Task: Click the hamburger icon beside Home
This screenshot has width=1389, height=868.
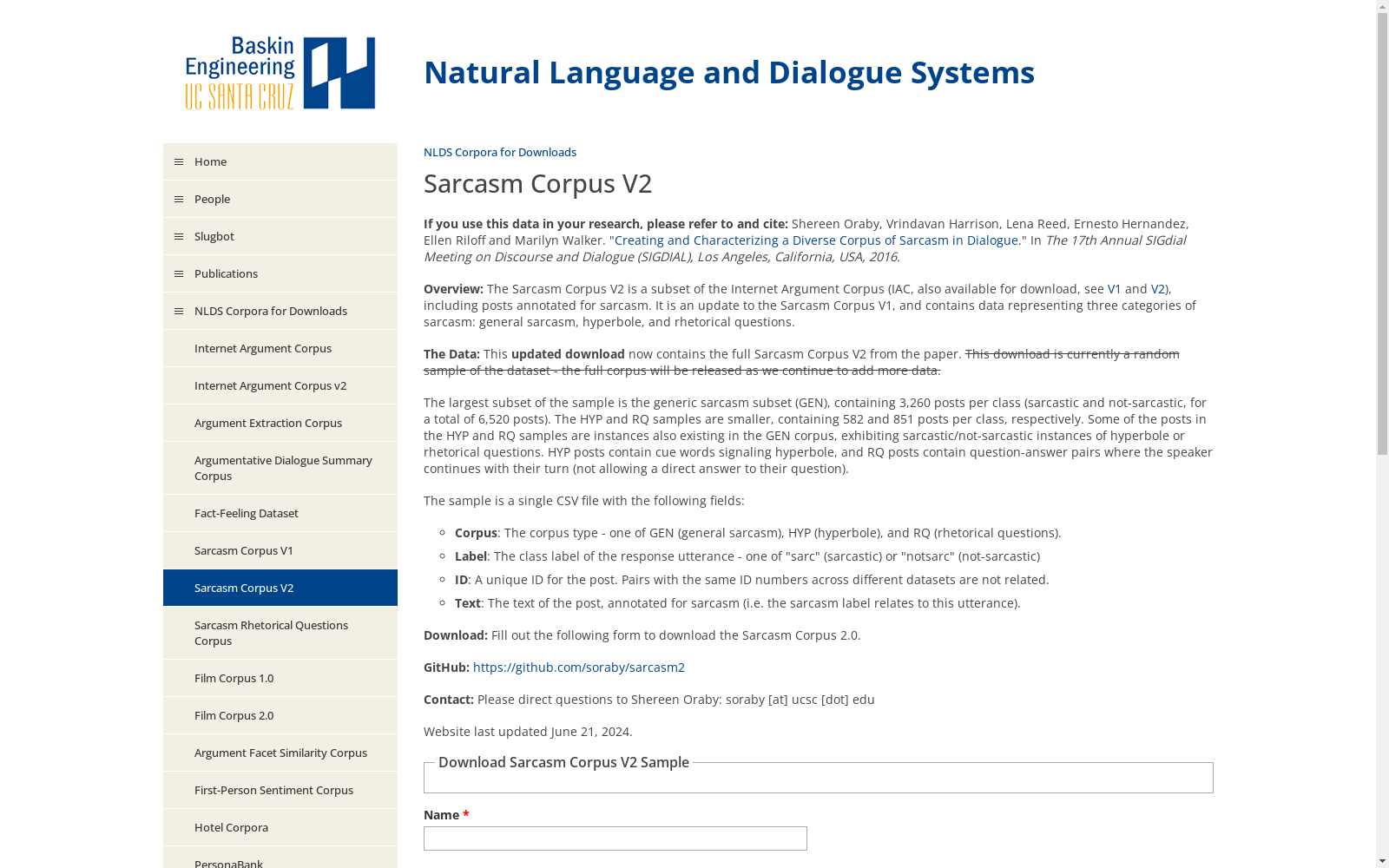Action: click(x=179, y=162)
